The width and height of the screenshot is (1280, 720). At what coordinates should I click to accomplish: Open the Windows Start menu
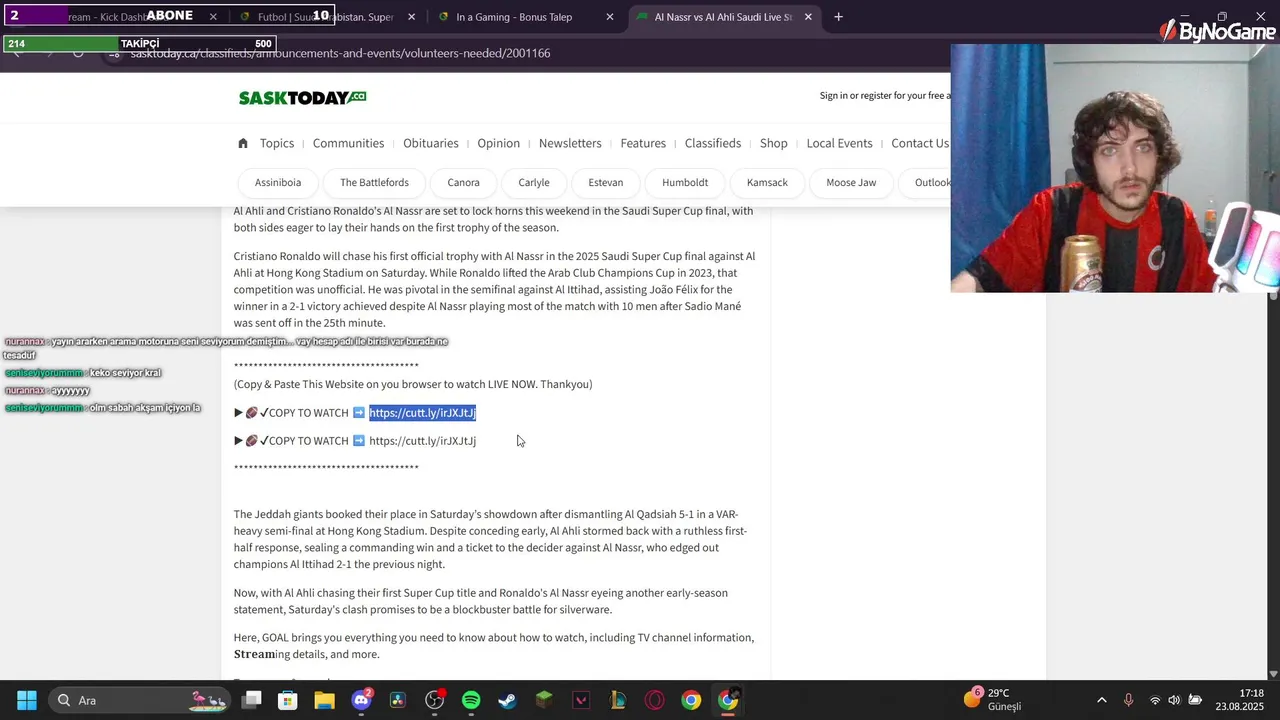click(x=27, y=700)
